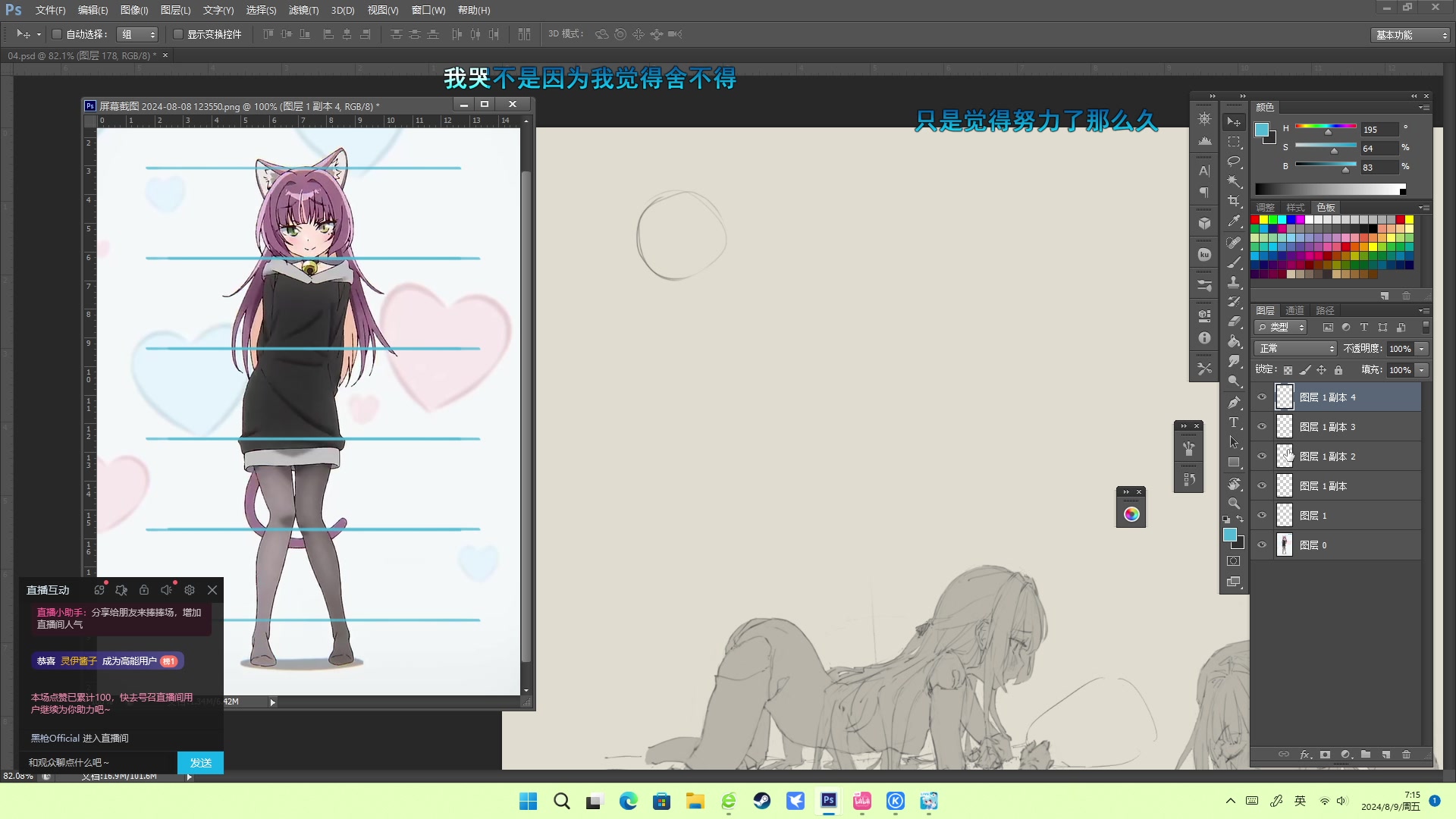The image size is (1456, 819).
Task: Create a new layer group
Action: (1366, 755)
